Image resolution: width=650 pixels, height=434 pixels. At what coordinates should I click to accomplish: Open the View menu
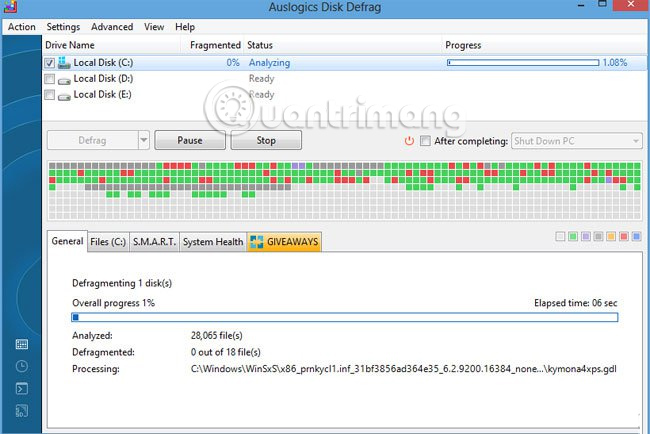(x=154, y=27)
